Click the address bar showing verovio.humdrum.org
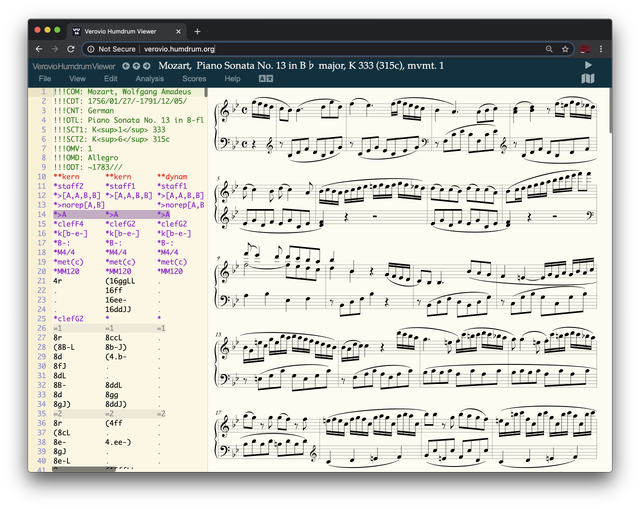Screen dimensions: 640x509 pyautogui.click(x=180, y=48)
